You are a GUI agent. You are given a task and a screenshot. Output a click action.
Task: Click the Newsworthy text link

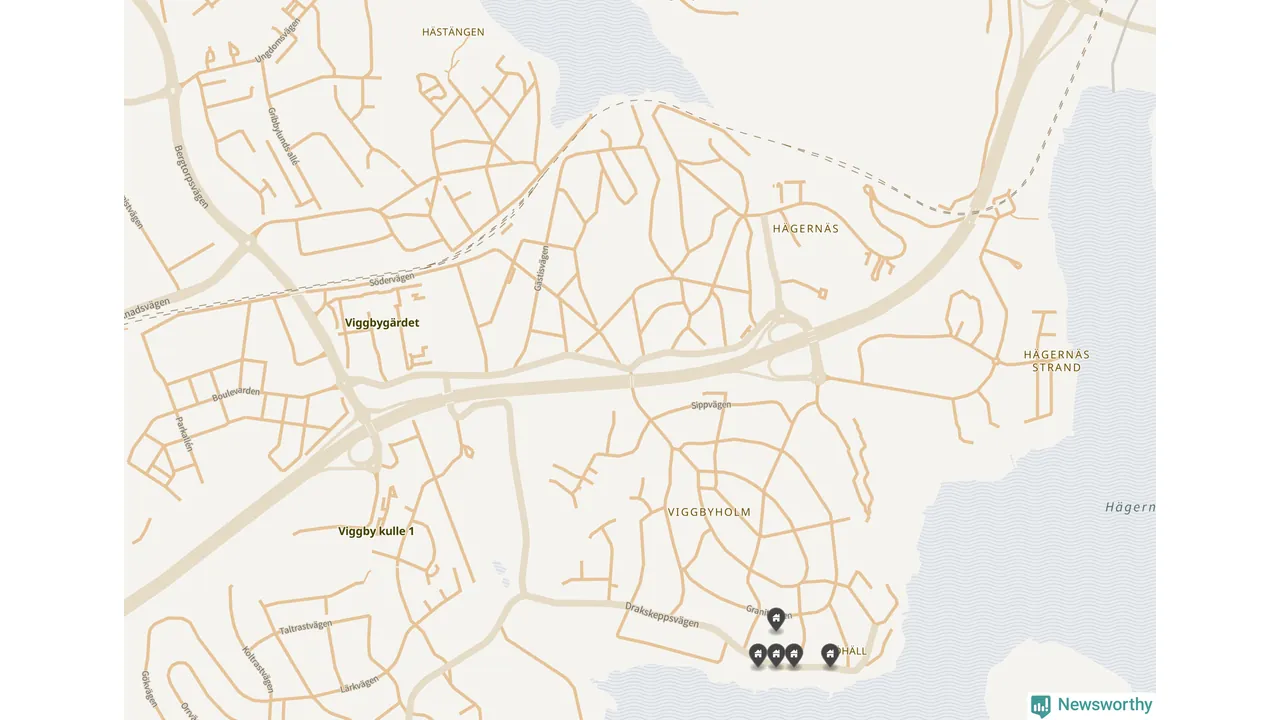point(1105,705)
